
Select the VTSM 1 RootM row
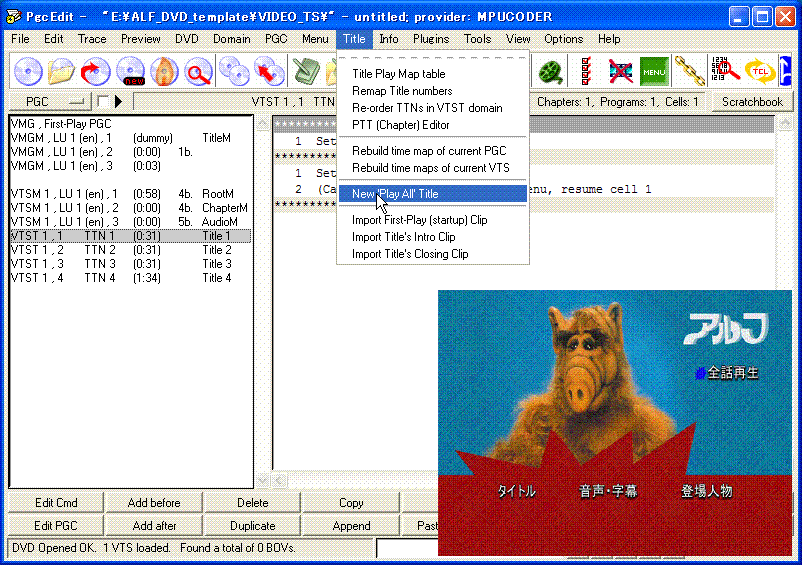(130, 194)
